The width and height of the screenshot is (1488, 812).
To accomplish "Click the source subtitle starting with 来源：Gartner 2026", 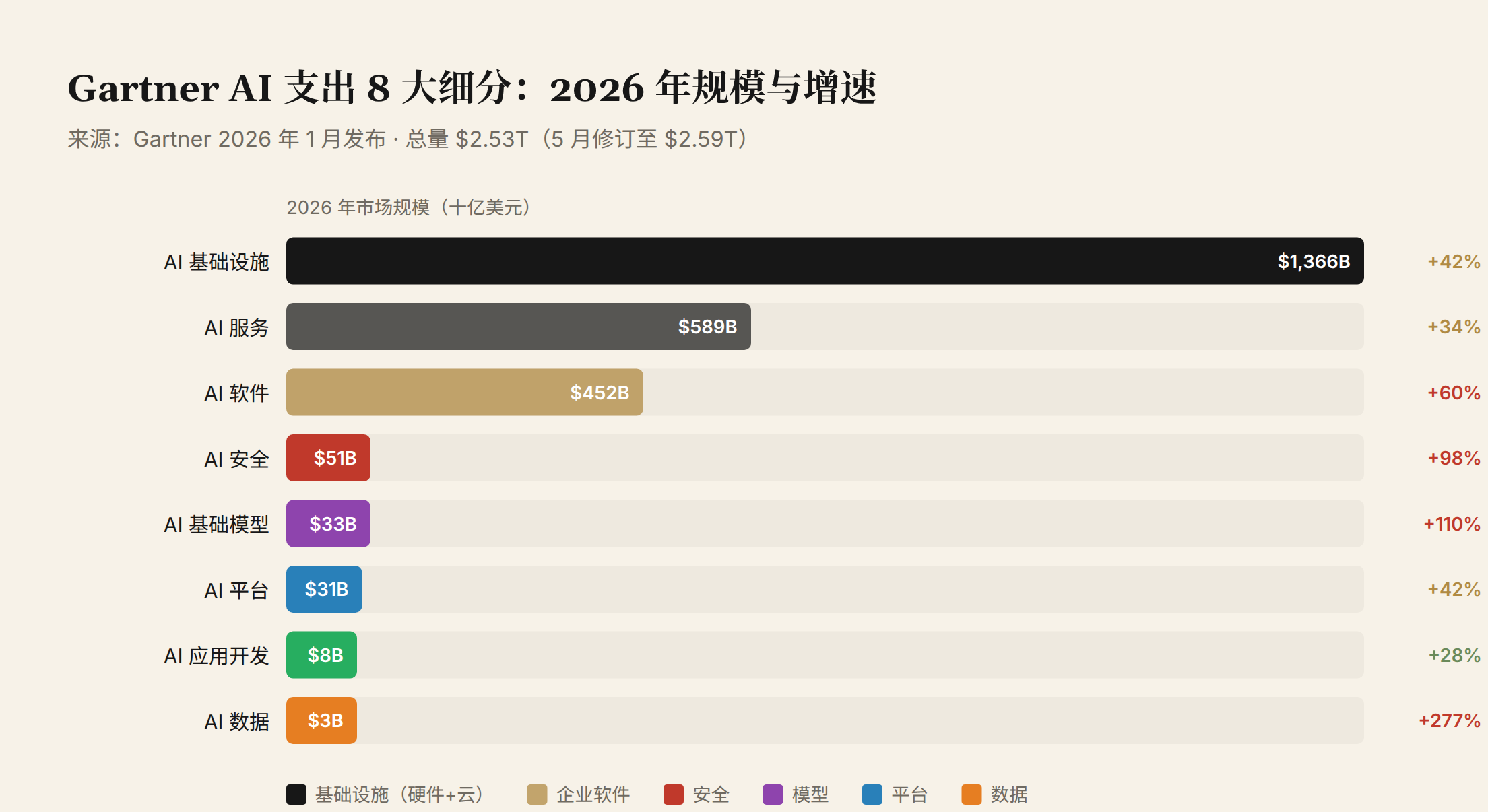I will click(408, 139).
